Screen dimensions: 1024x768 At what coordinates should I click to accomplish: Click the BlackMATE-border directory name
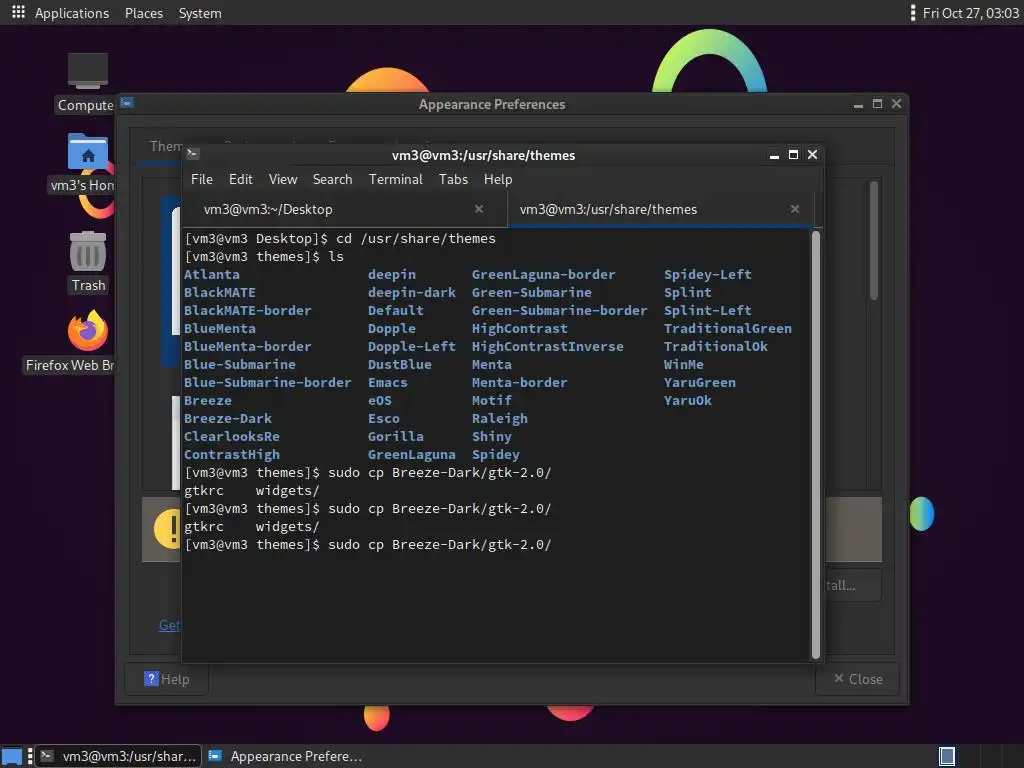[x=248, y=310]
